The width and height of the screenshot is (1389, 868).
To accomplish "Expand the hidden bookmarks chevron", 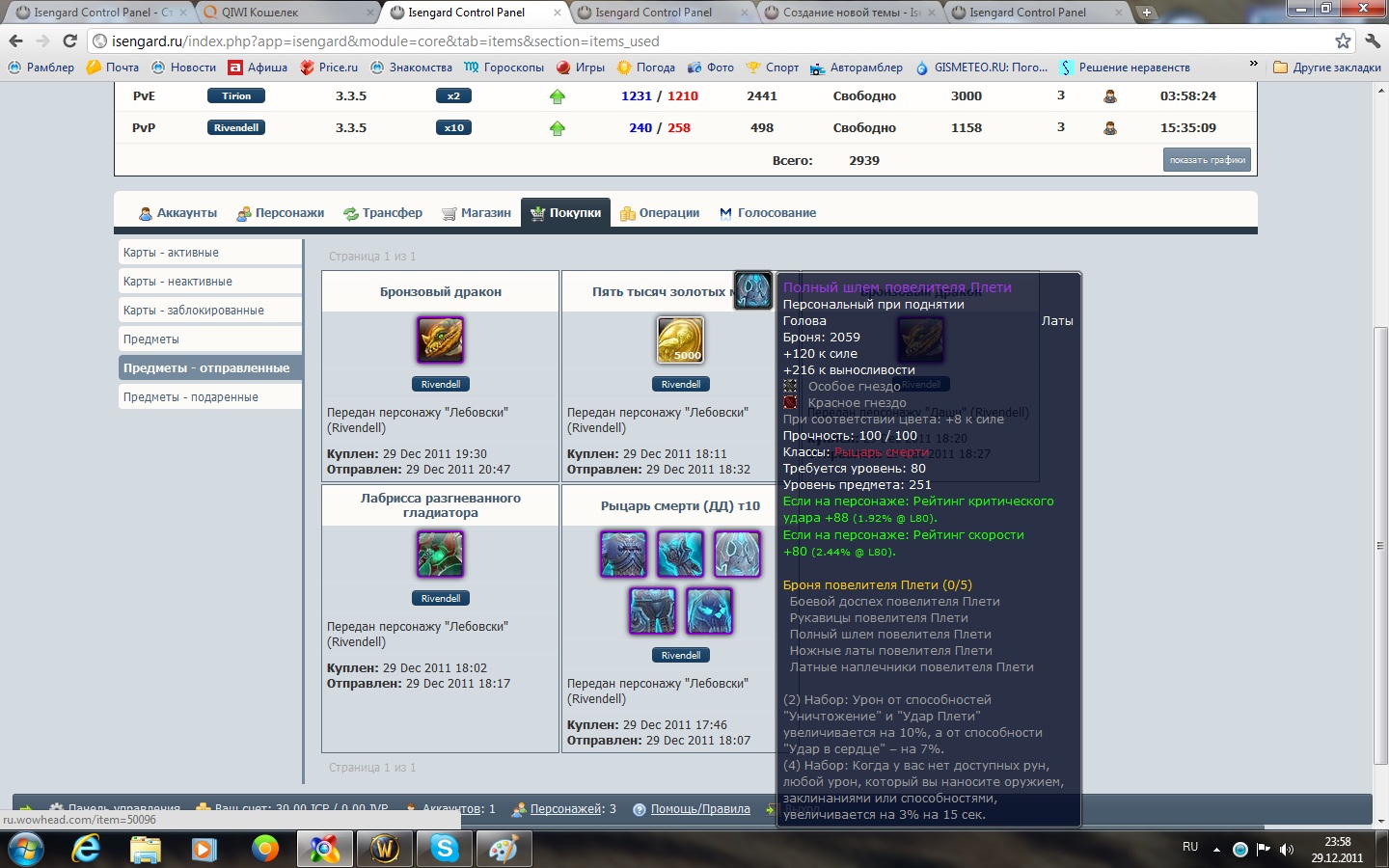I will click(x=1253, y=65).
